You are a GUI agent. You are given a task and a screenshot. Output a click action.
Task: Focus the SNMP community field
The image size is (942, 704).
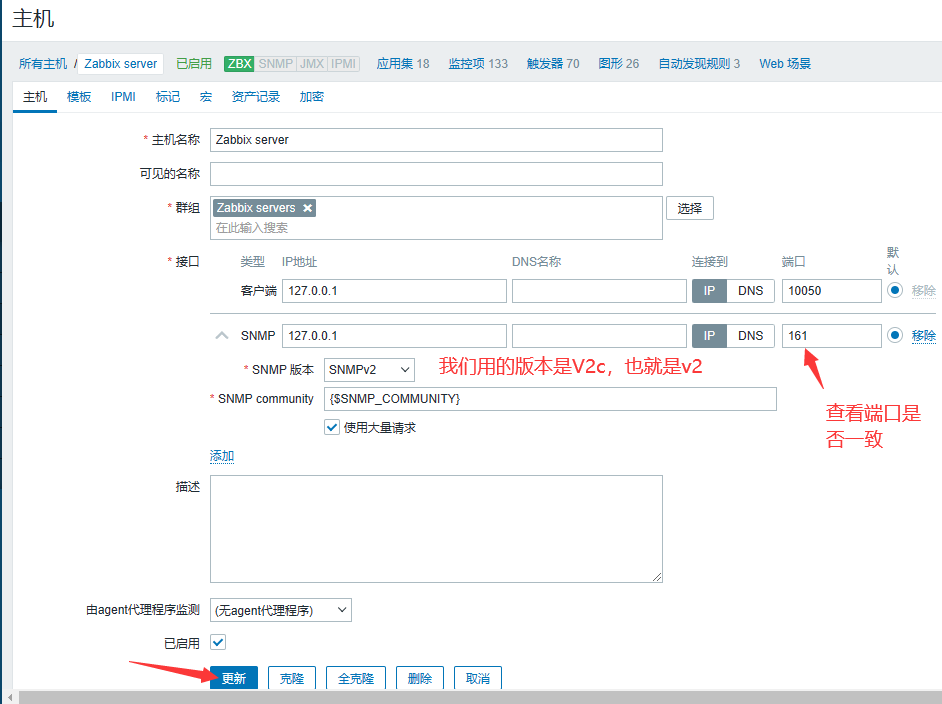[x=550, y=399]
